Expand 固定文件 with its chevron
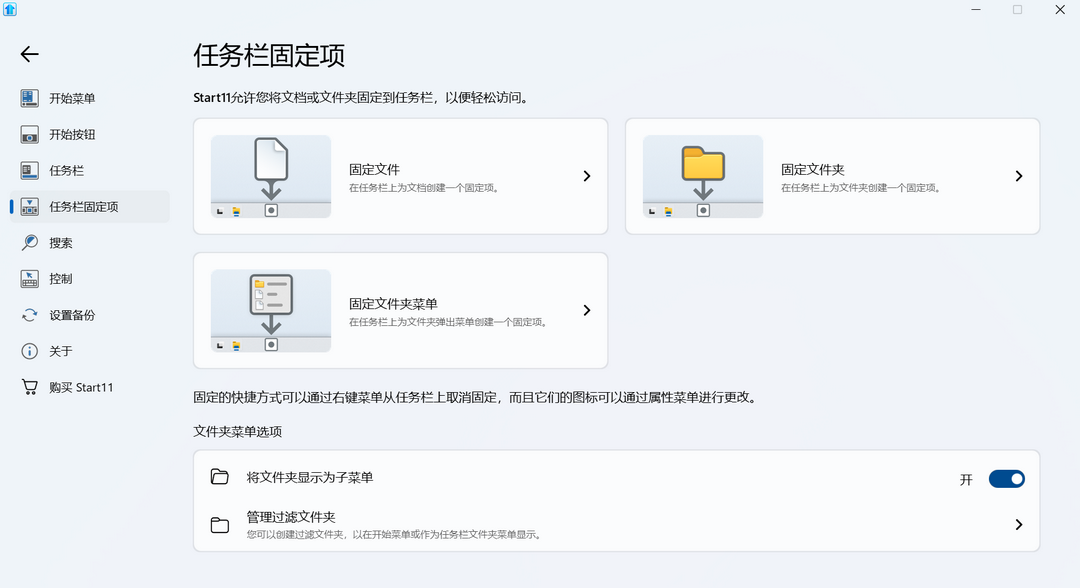Viewport: 1080px width, 588px height. click(587, 175)
